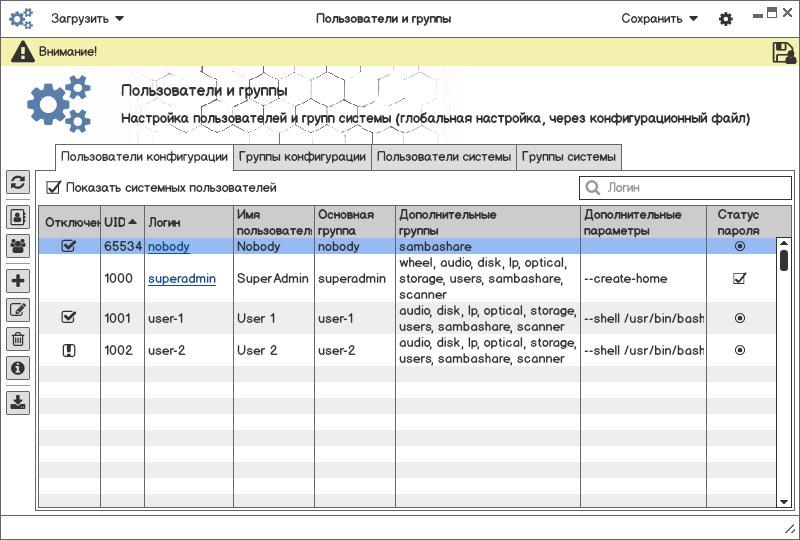This screenshot has width=800, height=540.
Task: Switch to the "Группы конфигурации" tab
Action: click(x=302, y=157)
